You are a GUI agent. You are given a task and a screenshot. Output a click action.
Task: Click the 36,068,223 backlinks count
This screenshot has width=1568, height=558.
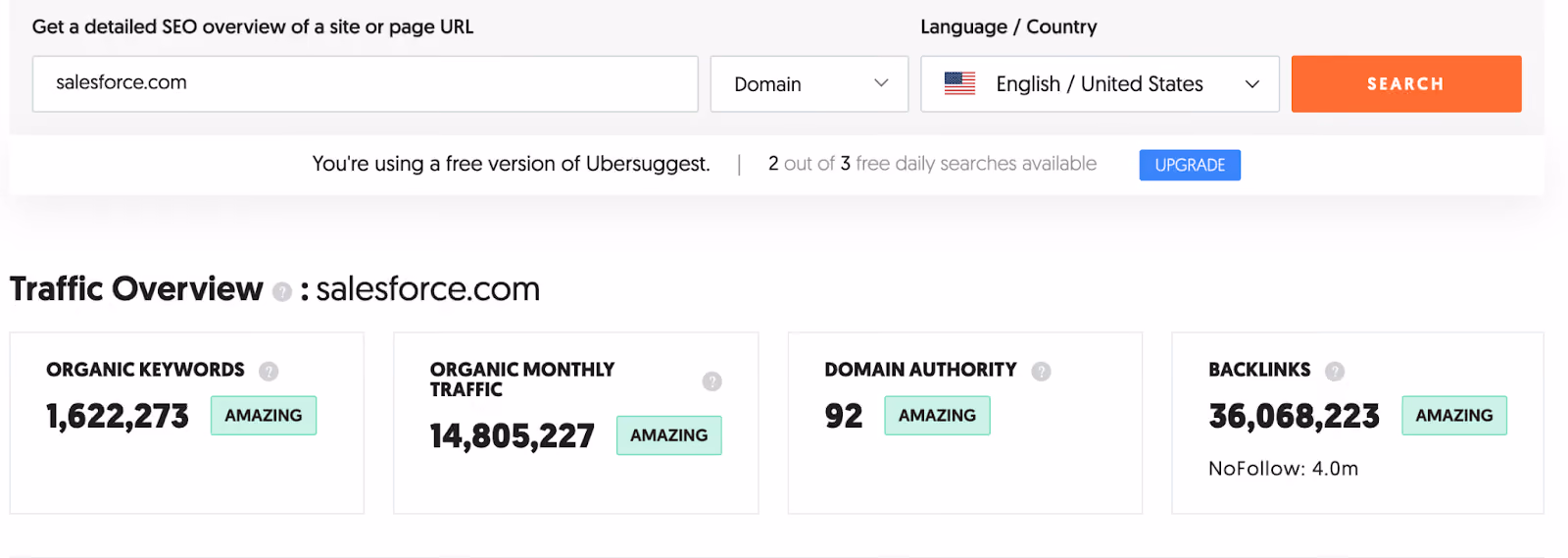pos(1295,416)
